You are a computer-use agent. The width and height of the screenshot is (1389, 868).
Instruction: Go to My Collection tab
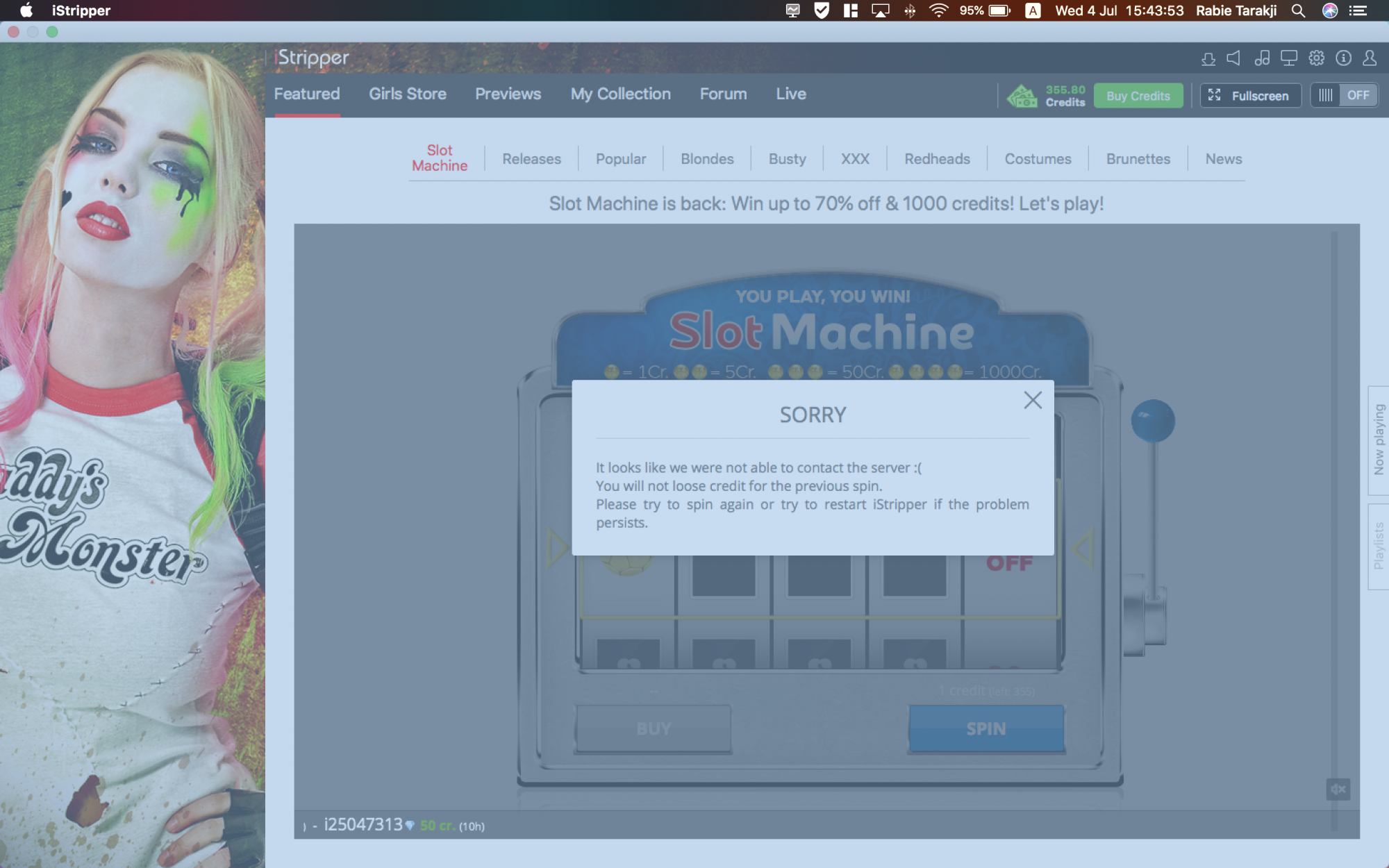pos(621,94)
